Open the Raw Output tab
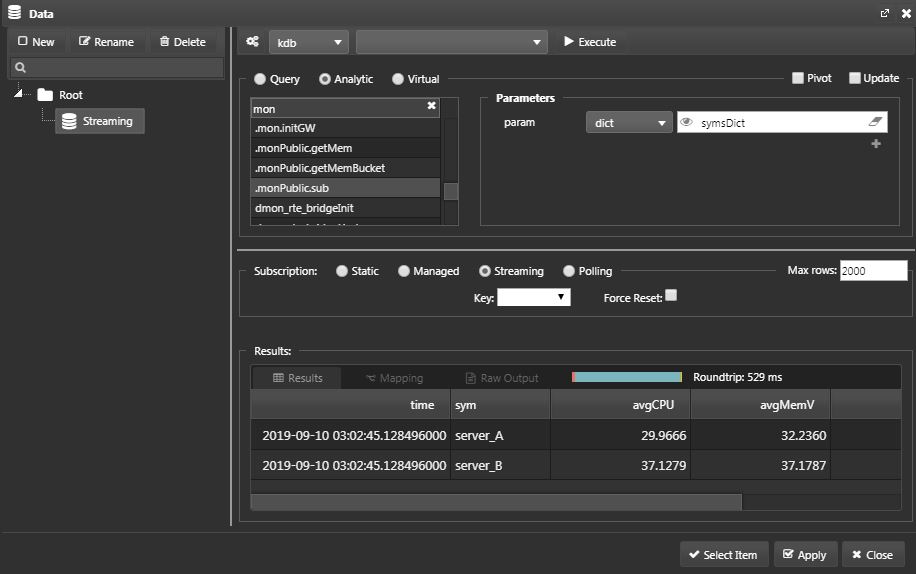916x574 pixels. pos(502,378)
